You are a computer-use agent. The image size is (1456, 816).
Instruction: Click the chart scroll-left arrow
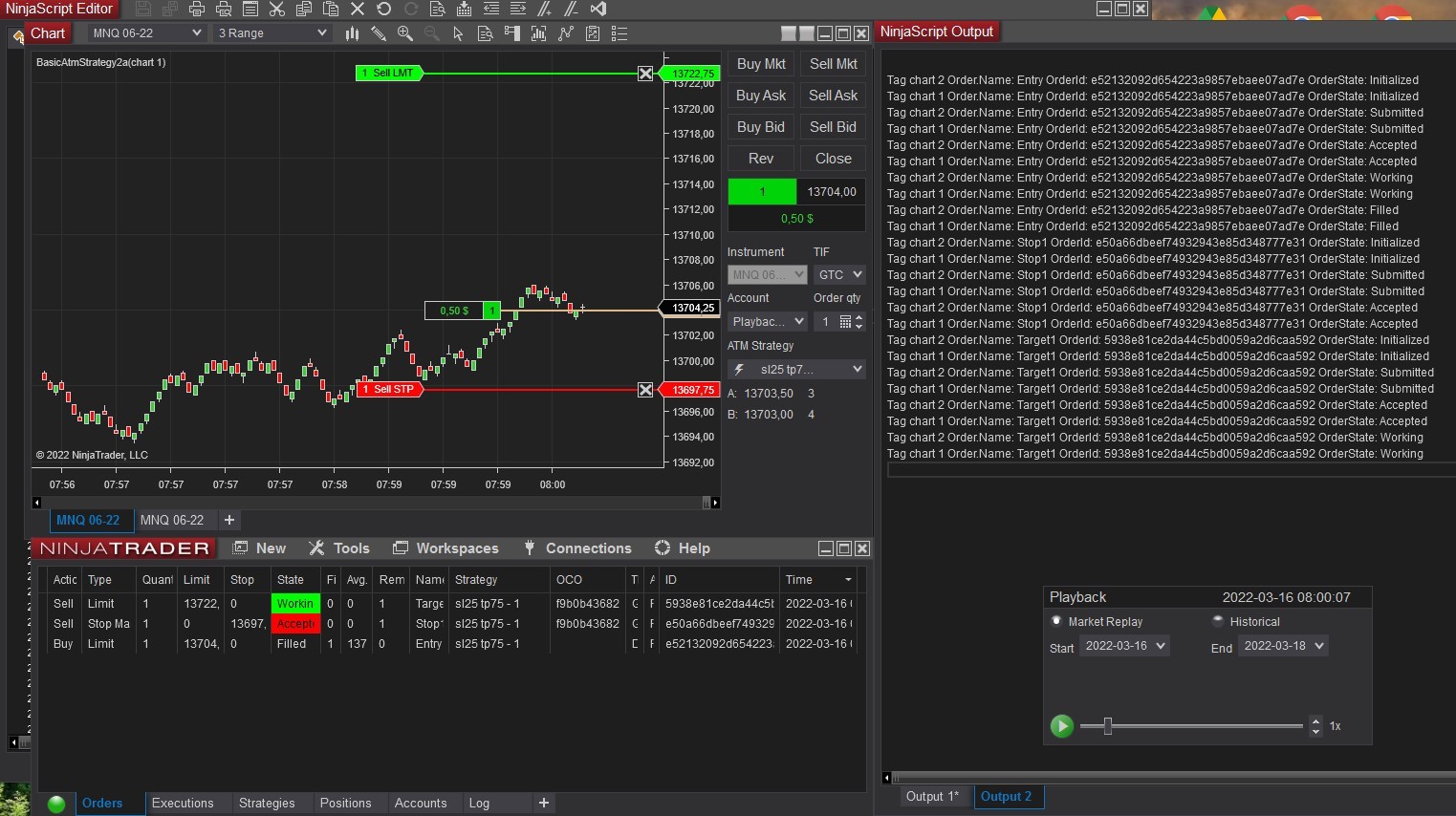point(37,503)
